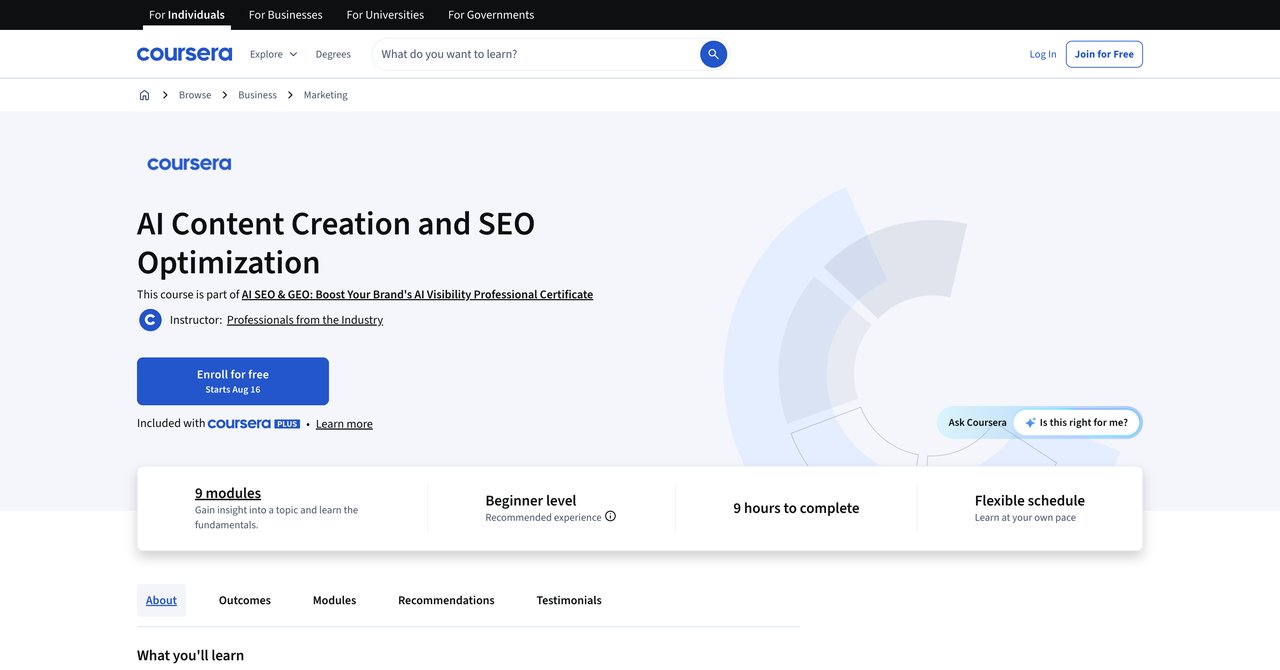The width and height of the screenshot is (1280, 670).
Task: Switch to For Universities tab
Action: tap(385, 15)
